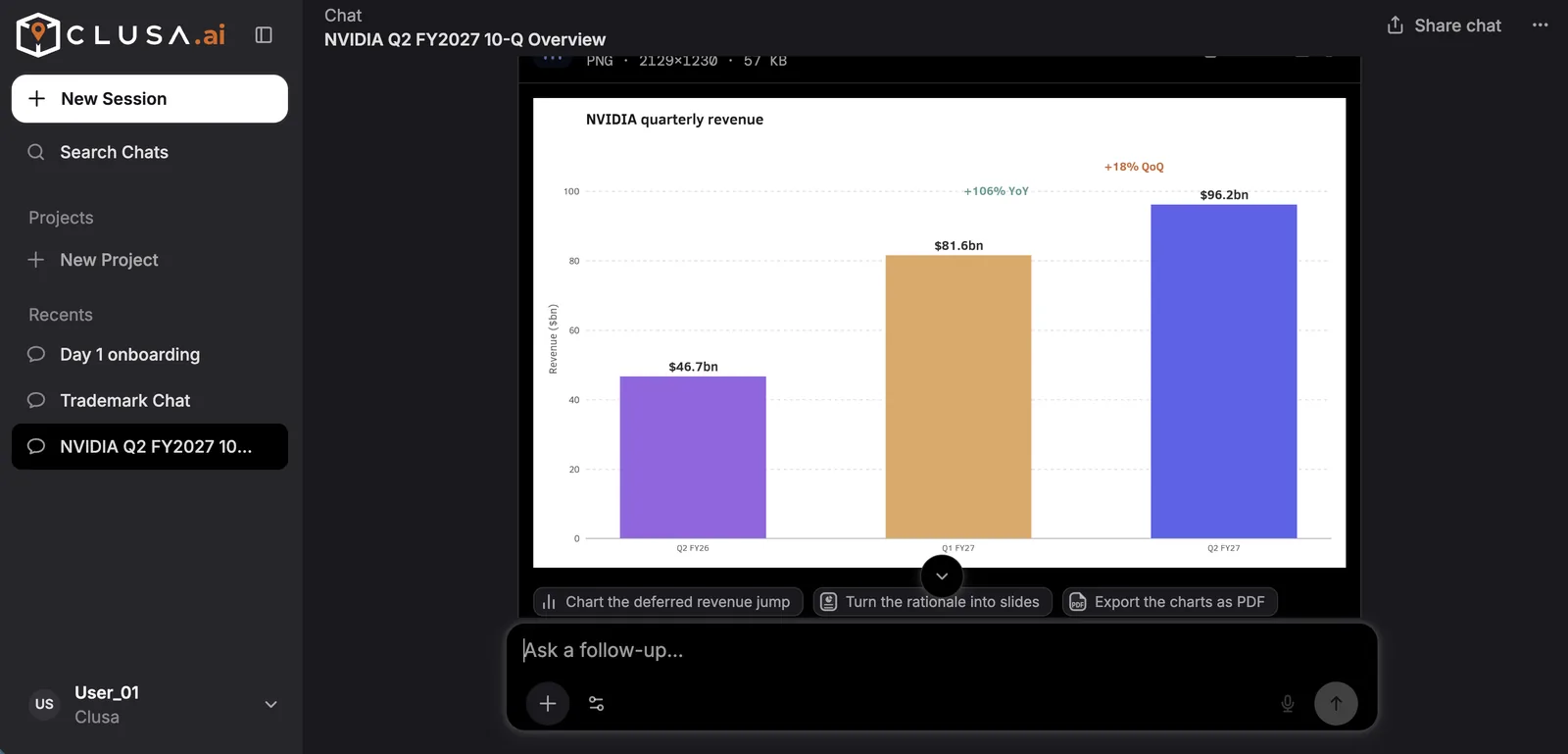
Task: Open the composer settings sliders icon
Action: [x=596, y=704]
